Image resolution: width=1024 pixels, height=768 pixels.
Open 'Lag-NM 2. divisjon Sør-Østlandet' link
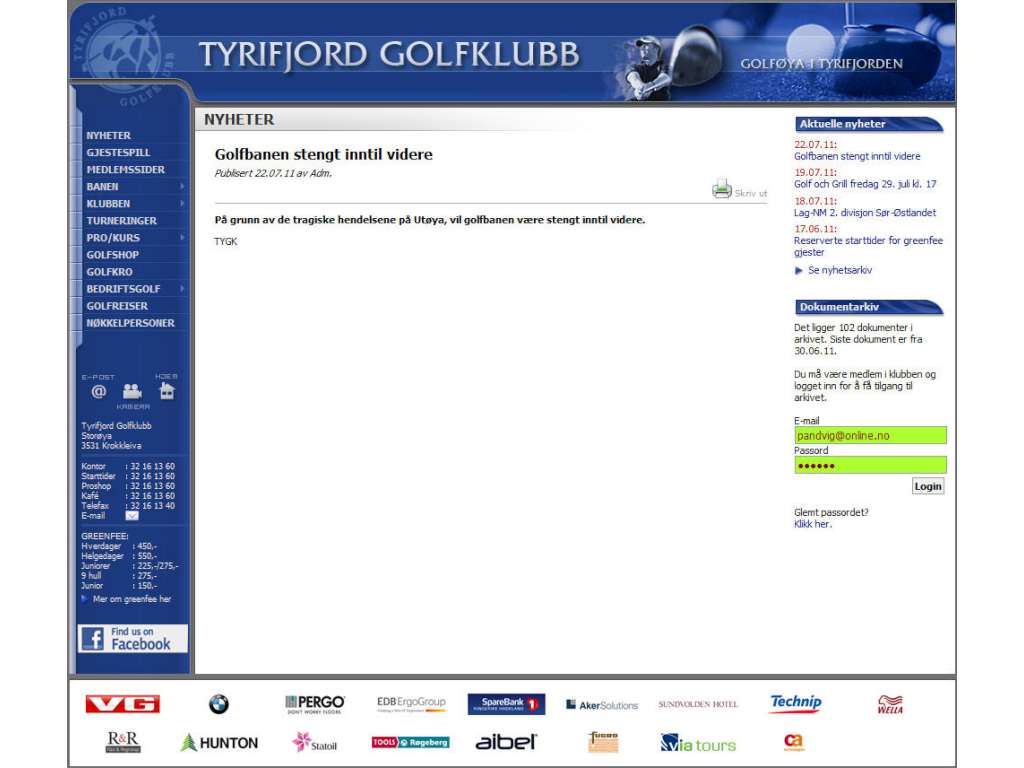pyautogui.click(x=865, y=212)
